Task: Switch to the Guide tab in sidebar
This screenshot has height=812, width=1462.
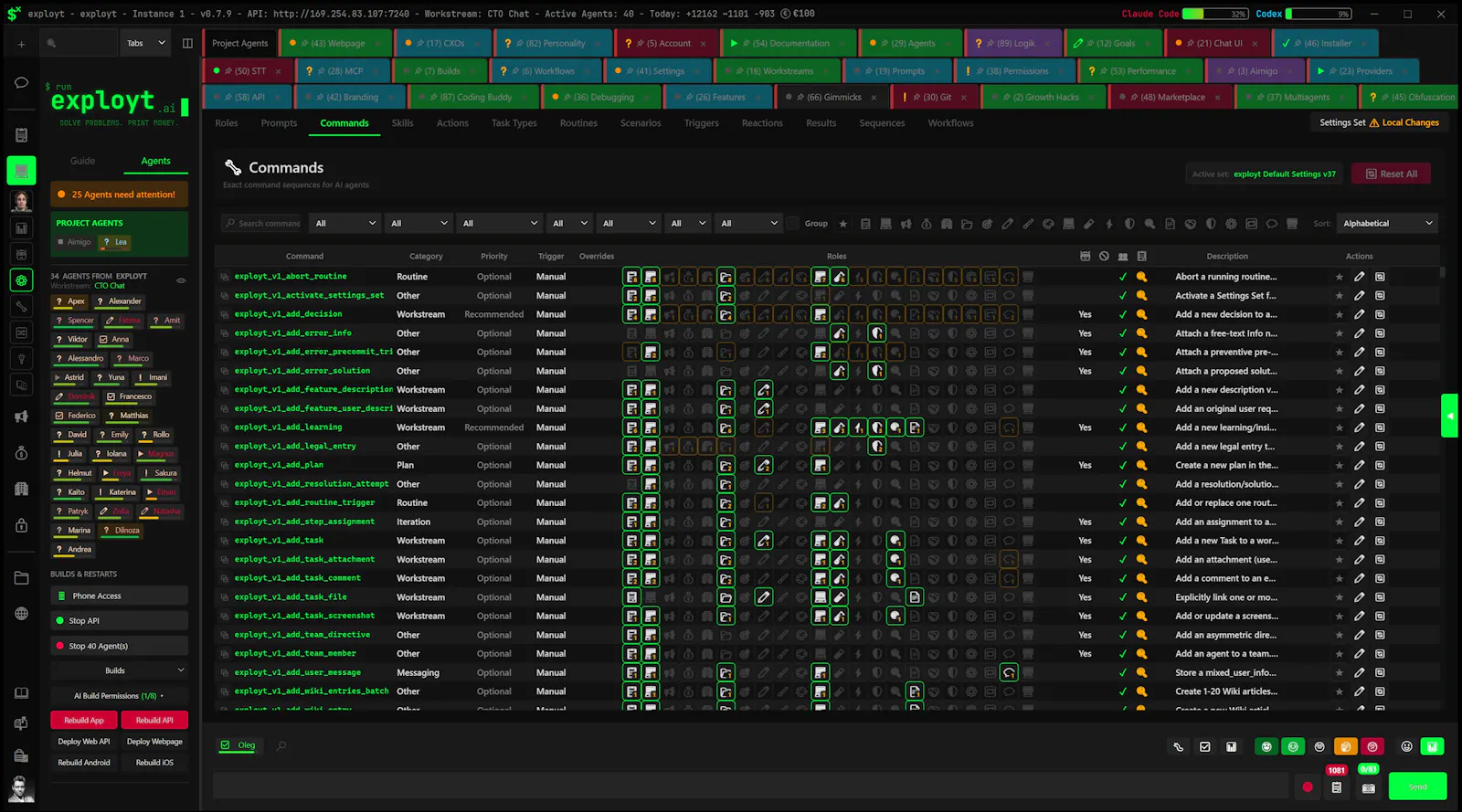Action: (x=82, y=161)
